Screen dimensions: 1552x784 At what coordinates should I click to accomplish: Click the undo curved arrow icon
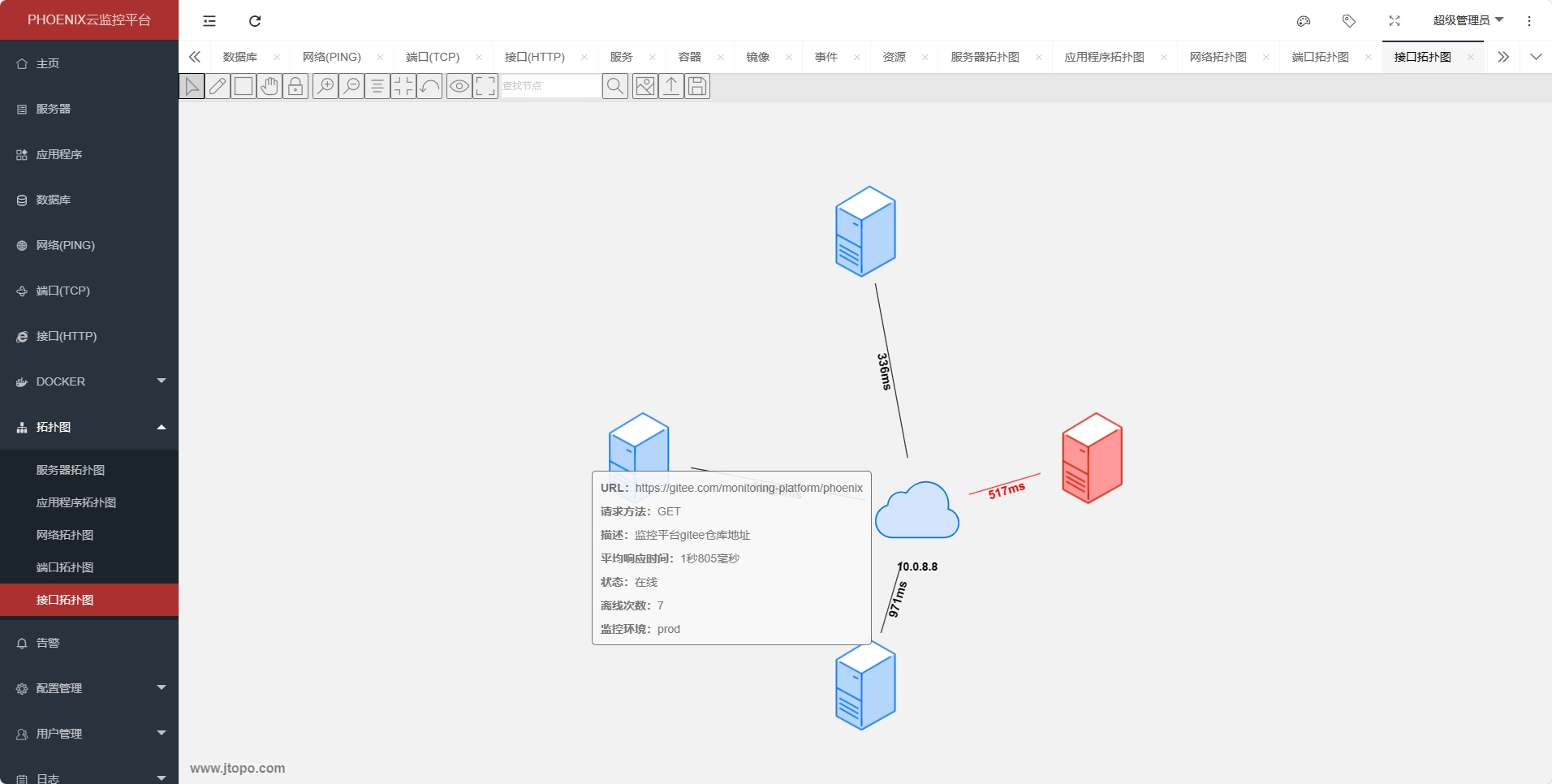pyautogui.click(x=429, y=86)
